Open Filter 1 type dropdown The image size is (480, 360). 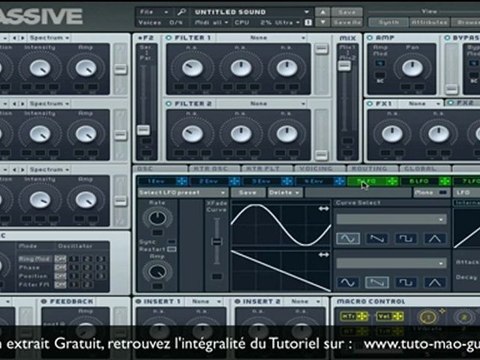[x=260, y=38]
